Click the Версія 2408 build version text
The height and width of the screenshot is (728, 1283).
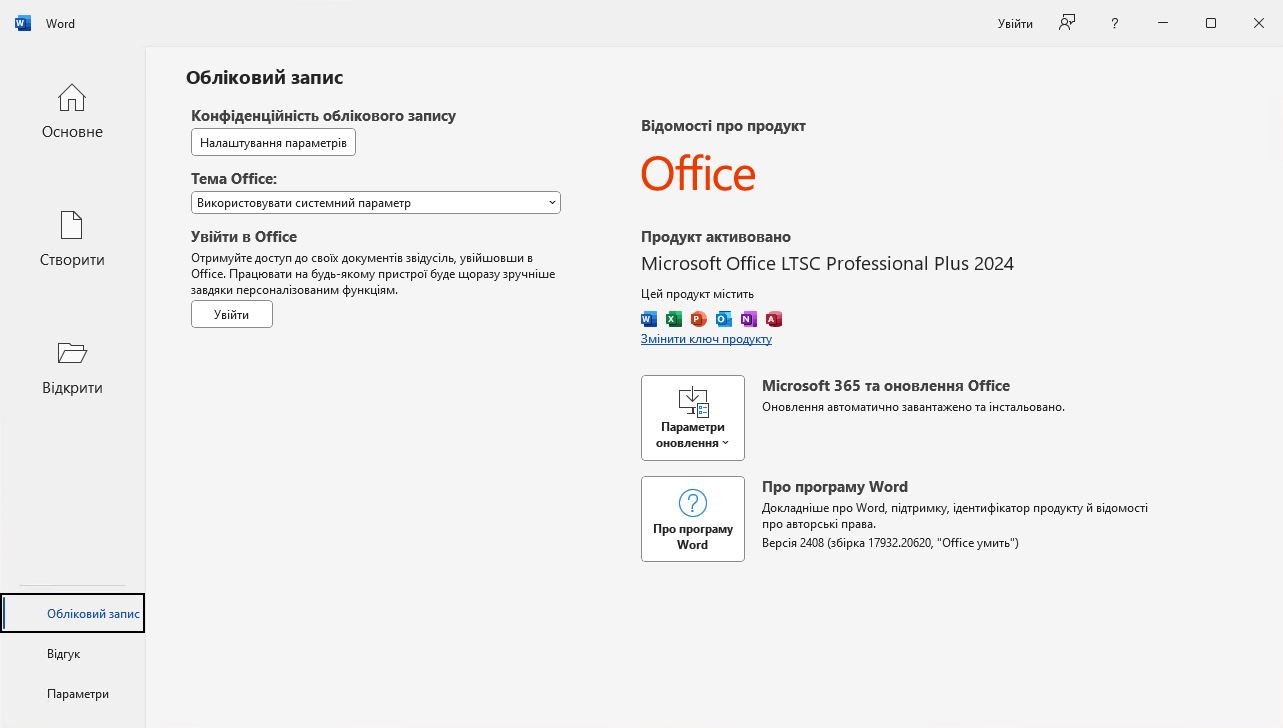pyautogui.click(x=890, y=543)
